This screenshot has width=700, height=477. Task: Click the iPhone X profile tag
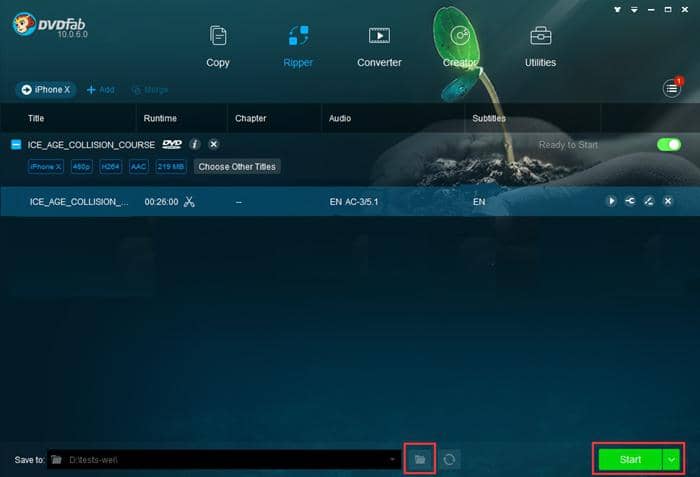click(x=46, y=167)
